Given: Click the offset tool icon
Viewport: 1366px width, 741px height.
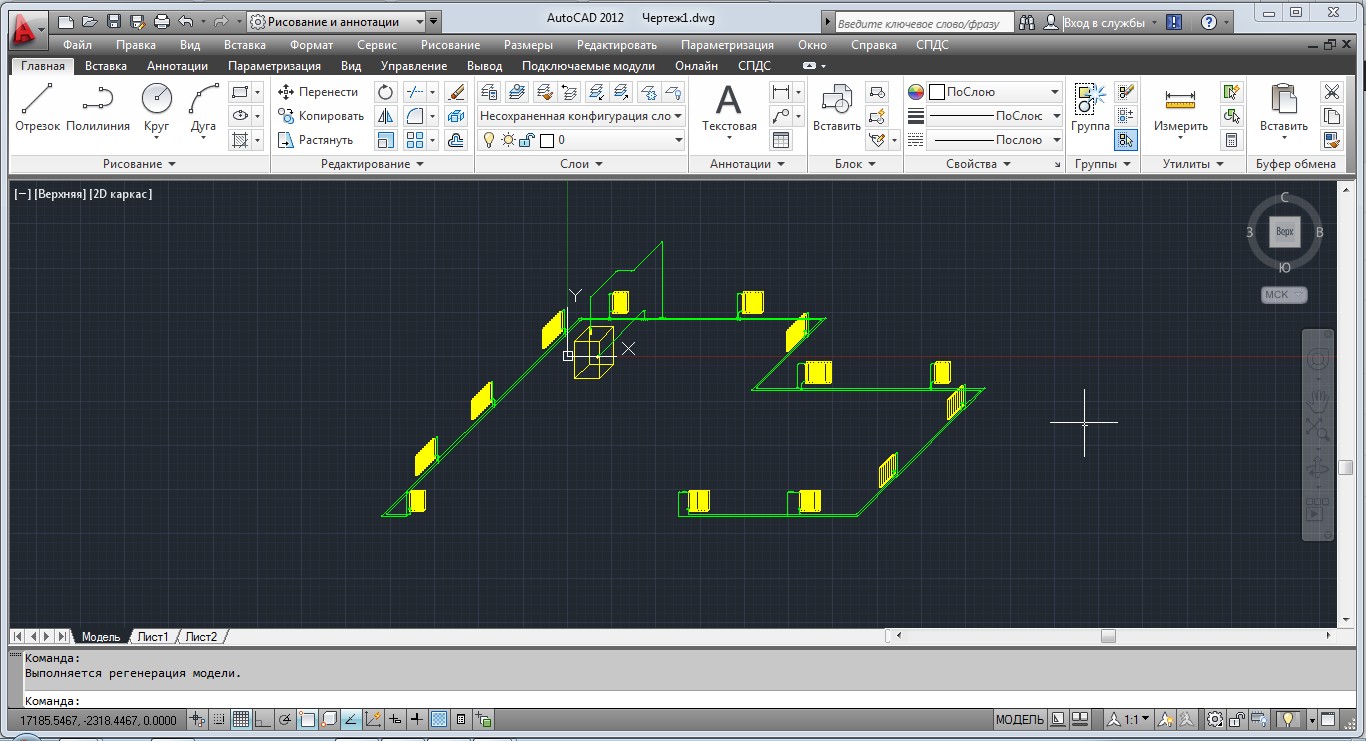Looking at the screenshot, I should pyautogui.click(x=456, y=140).
